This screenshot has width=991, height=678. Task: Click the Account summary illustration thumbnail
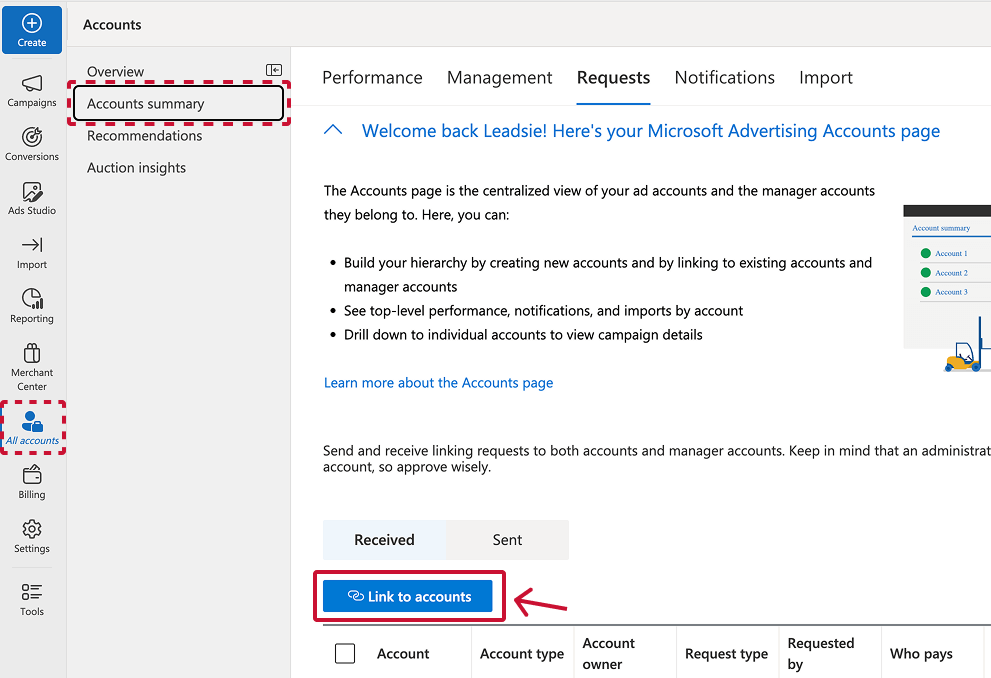point(947,288)
